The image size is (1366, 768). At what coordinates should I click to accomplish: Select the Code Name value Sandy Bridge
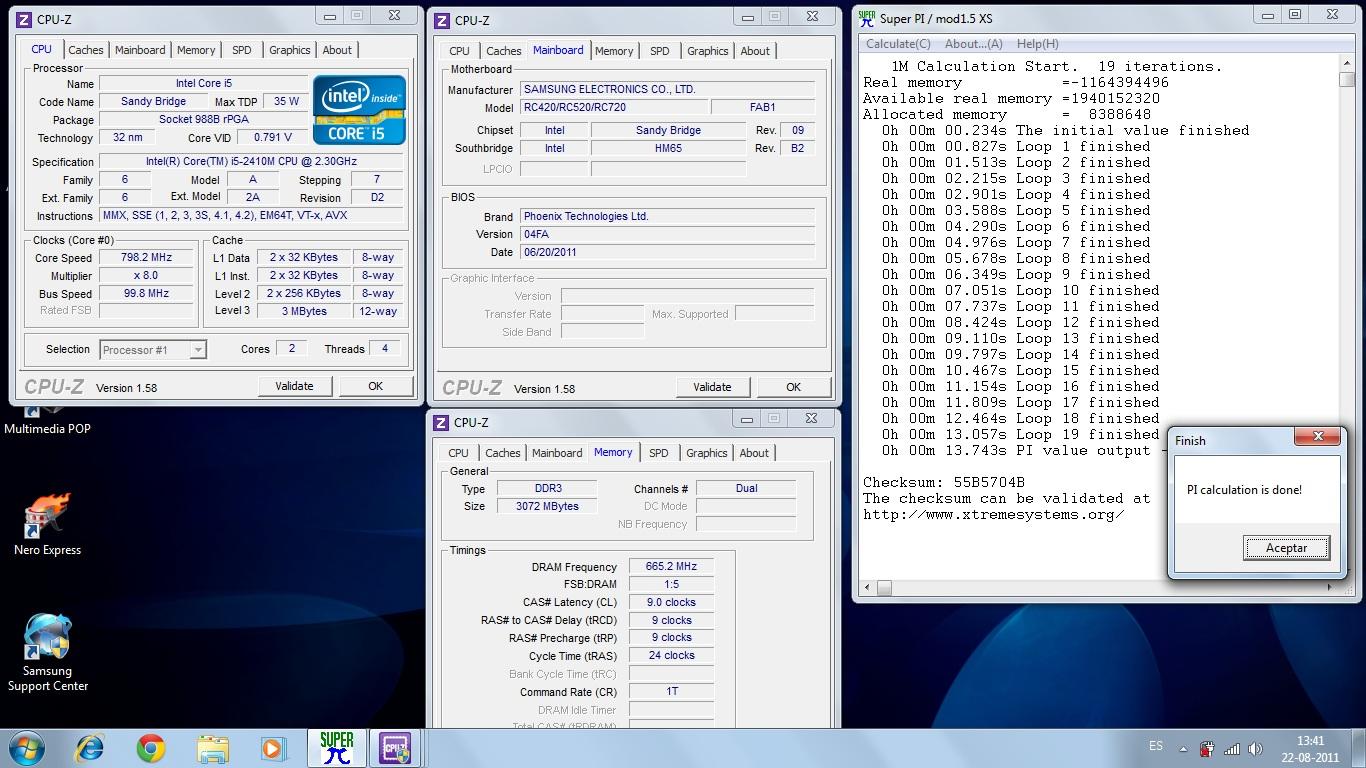153,101
